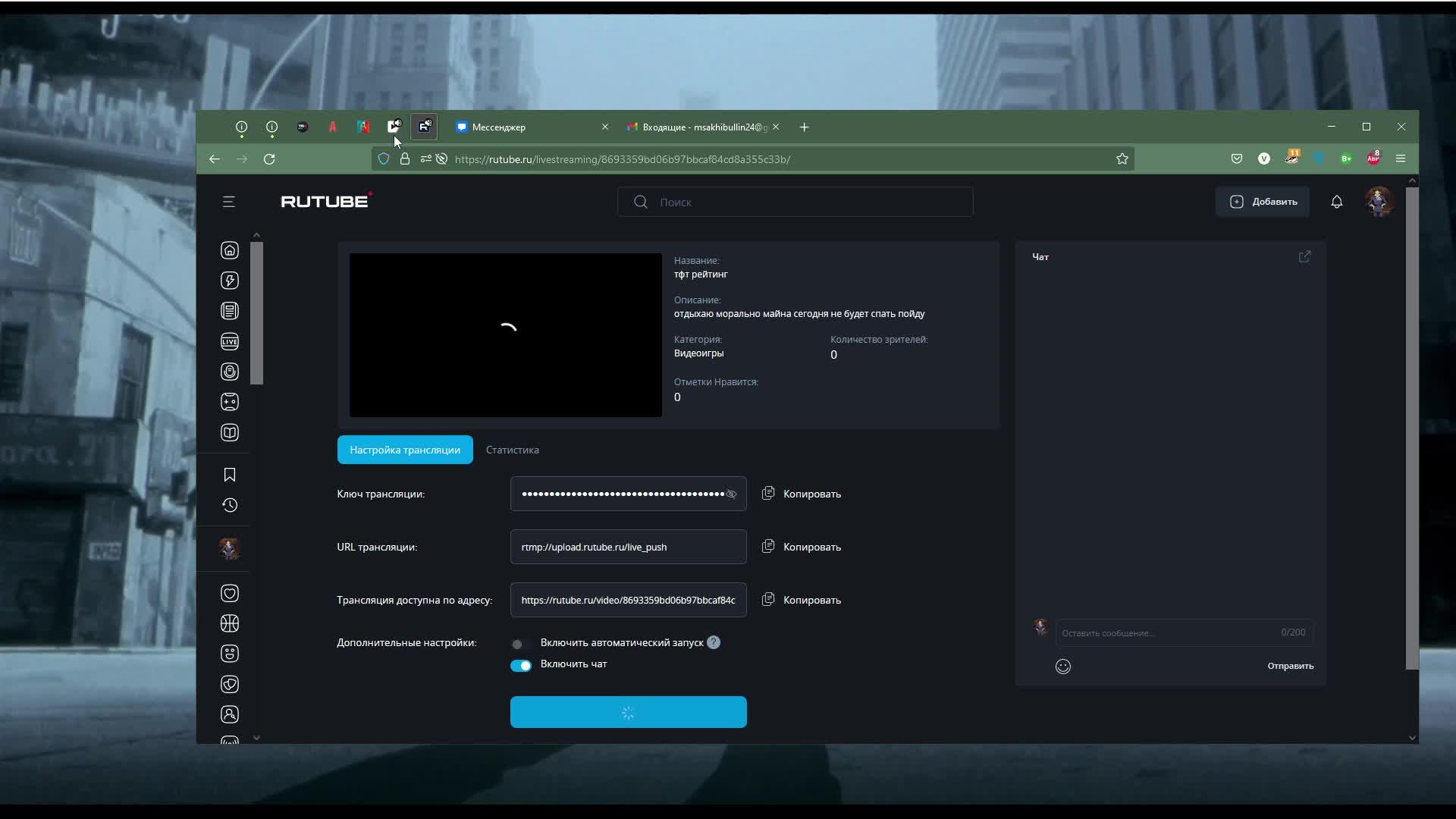This screenshot has width=1456, height=819.
Task: Reveal the stream key with eye icon
Action: coord(731,494)
